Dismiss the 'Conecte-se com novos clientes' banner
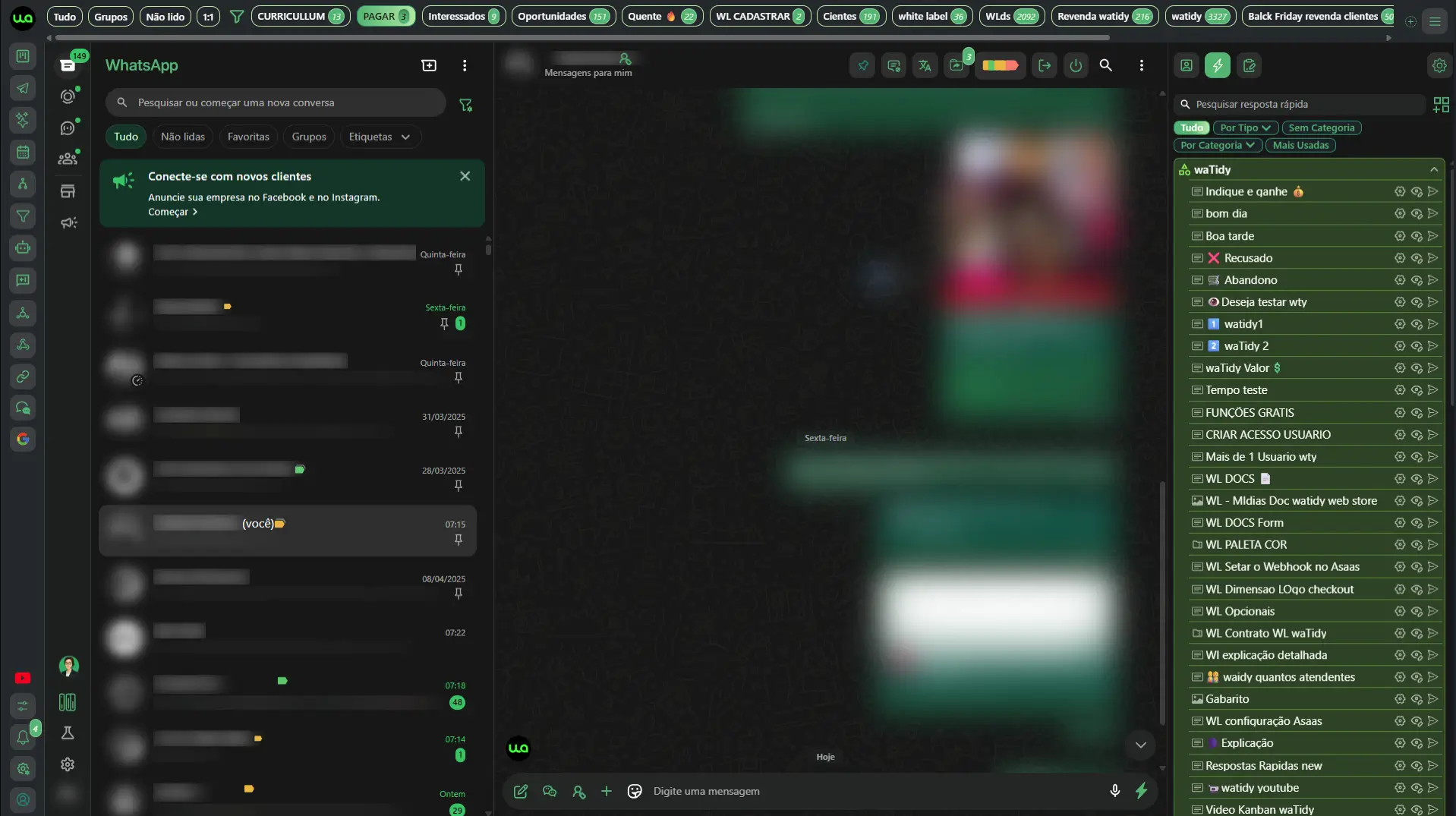 point(465,176)
